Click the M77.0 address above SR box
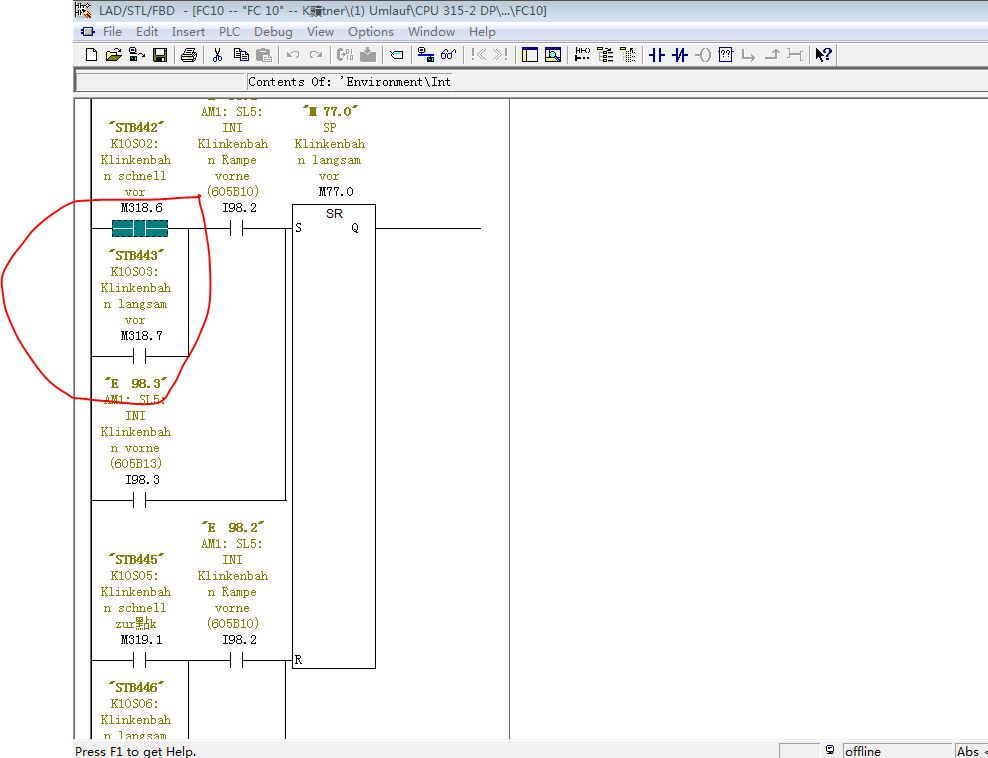 (336, 192)
